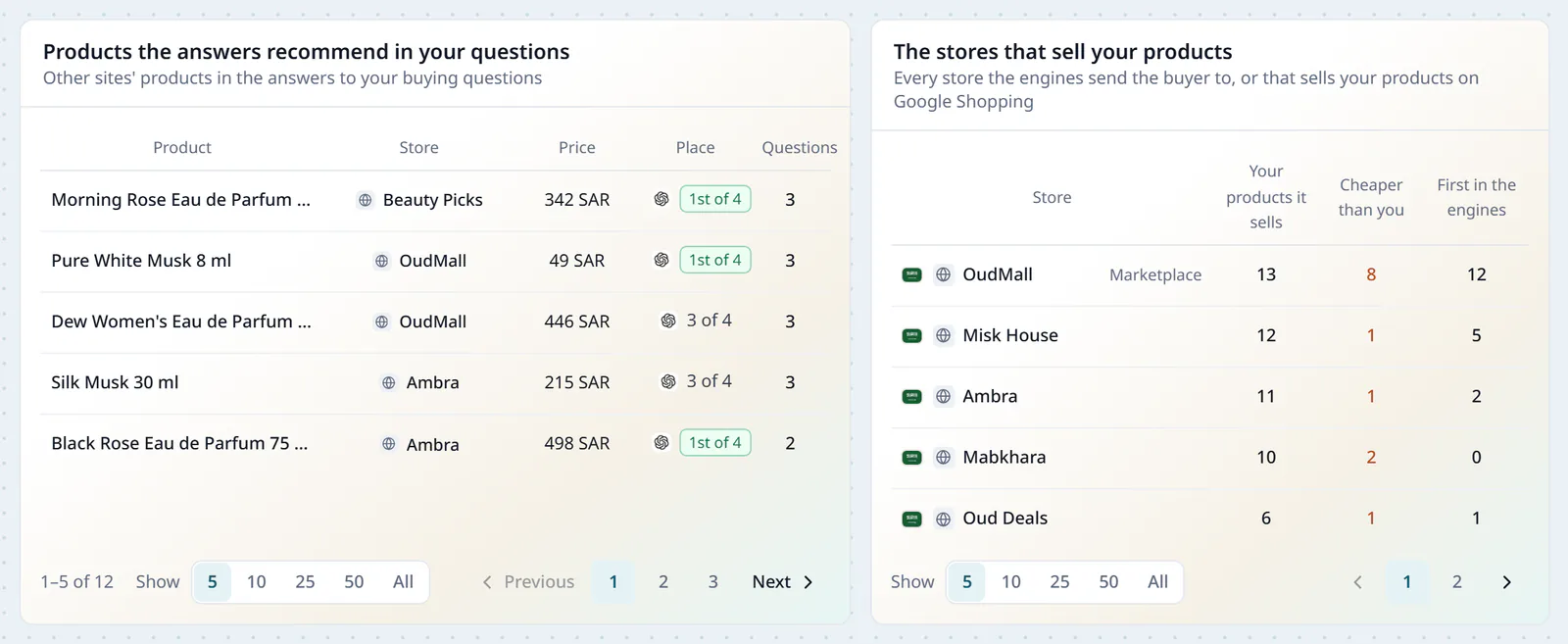
Task: Show All rows in the stores table
Action: pyautogui.click(x=1157, y=582)
